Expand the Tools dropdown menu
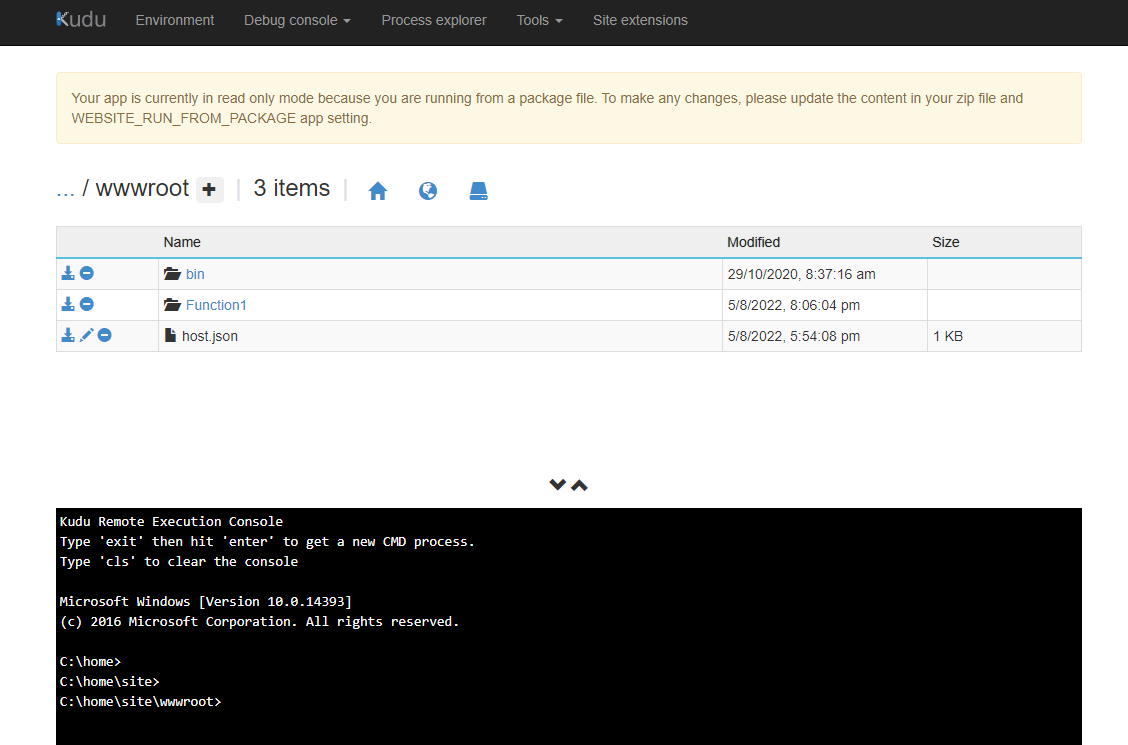 tap(540, 20)
